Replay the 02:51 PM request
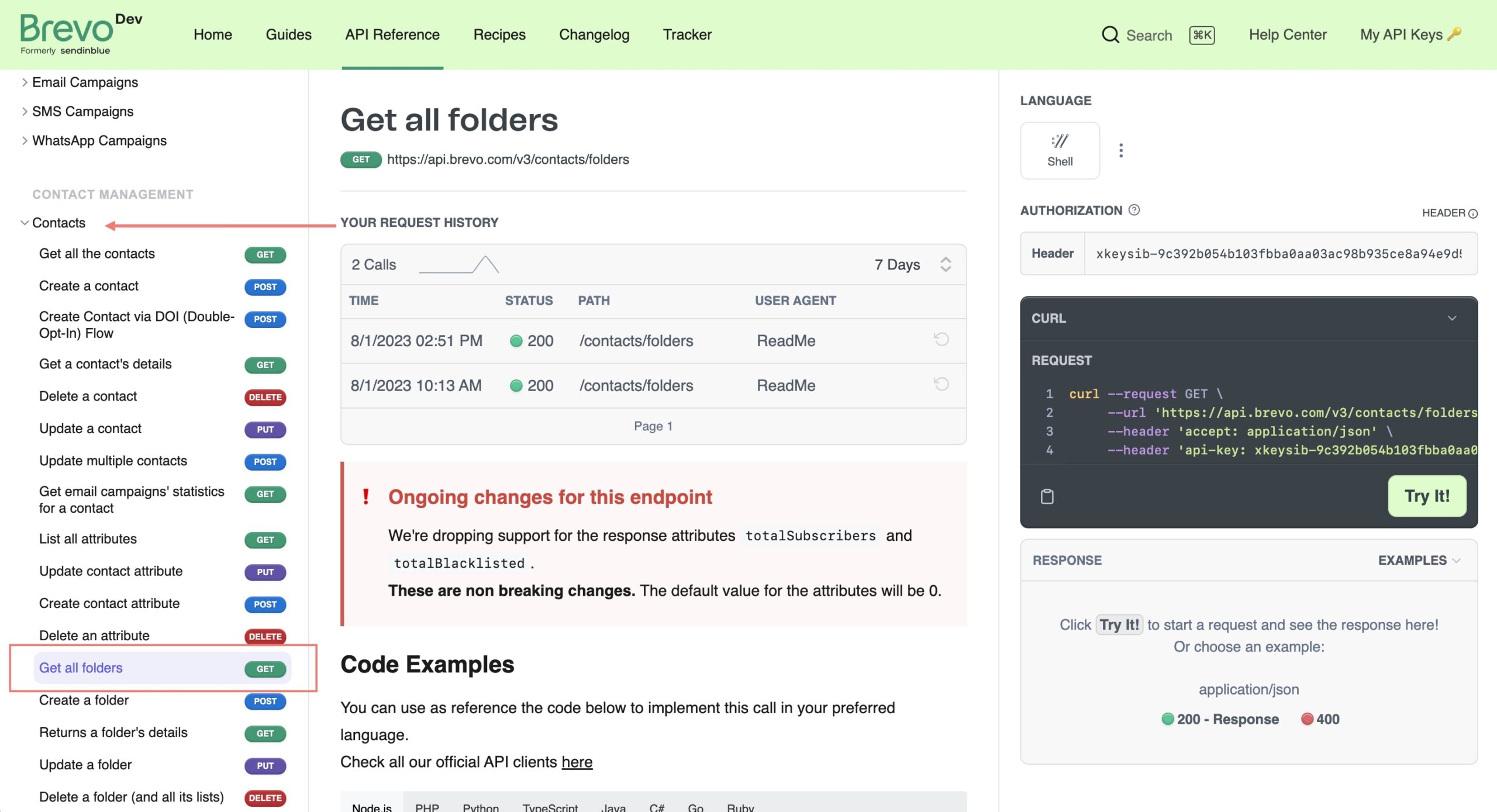The width and height of the screenshot is (1497, 812). 941,340
